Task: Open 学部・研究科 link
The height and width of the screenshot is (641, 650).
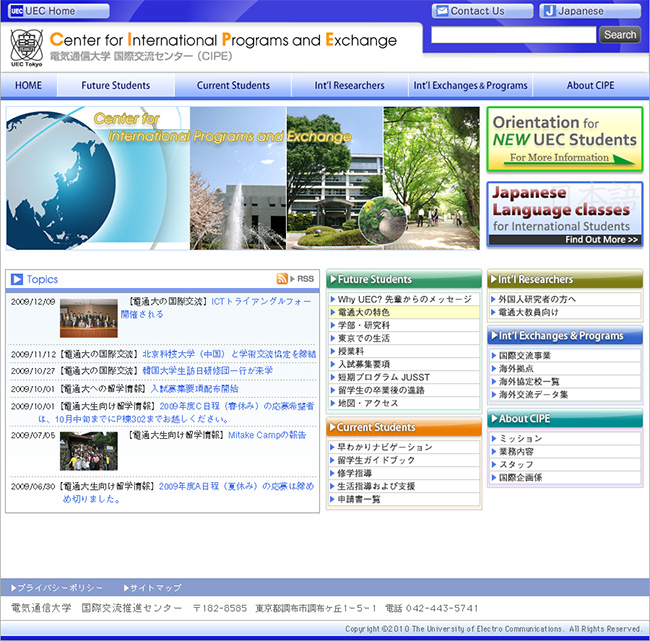Action: tap(404, 325)
